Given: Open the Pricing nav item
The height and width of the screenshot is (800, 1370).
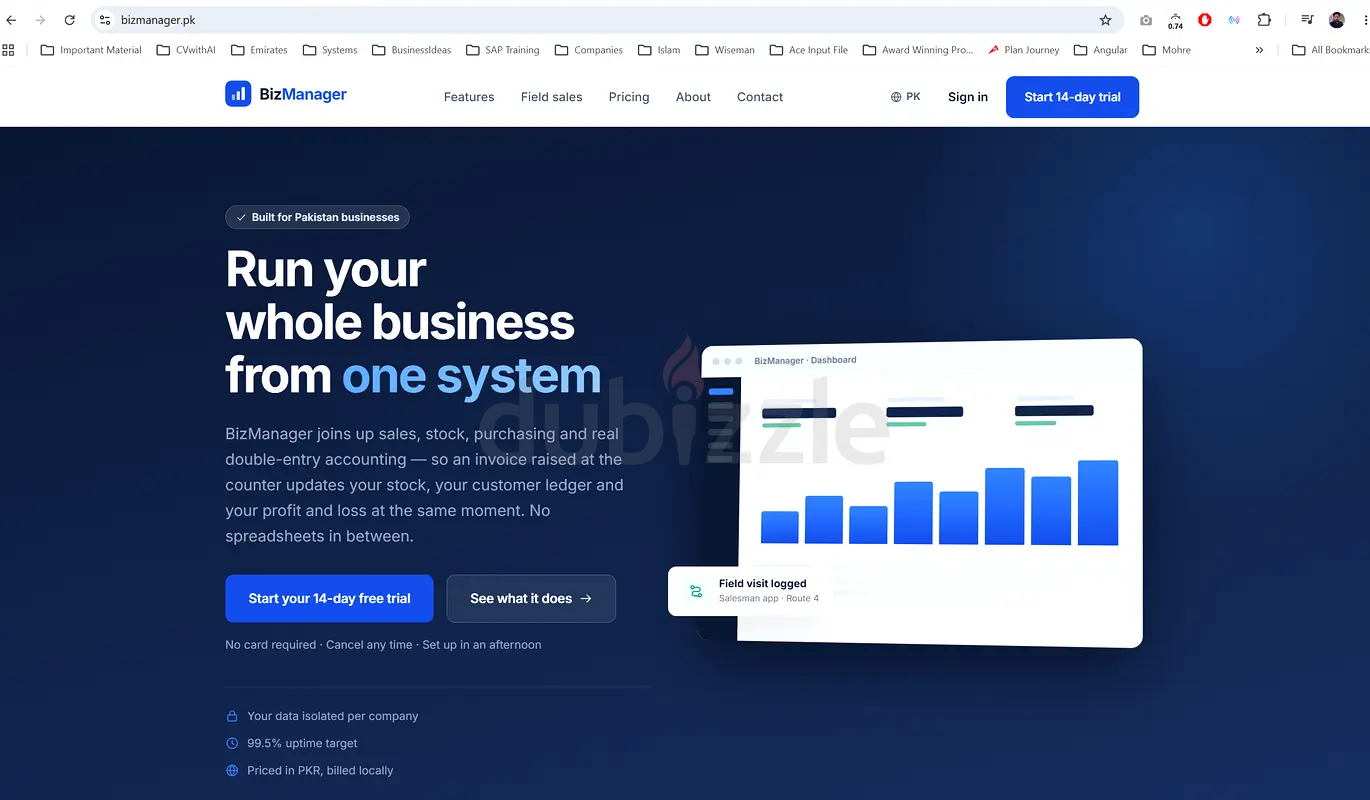Looking at the screenshot, I should click(x=629, y=97).
